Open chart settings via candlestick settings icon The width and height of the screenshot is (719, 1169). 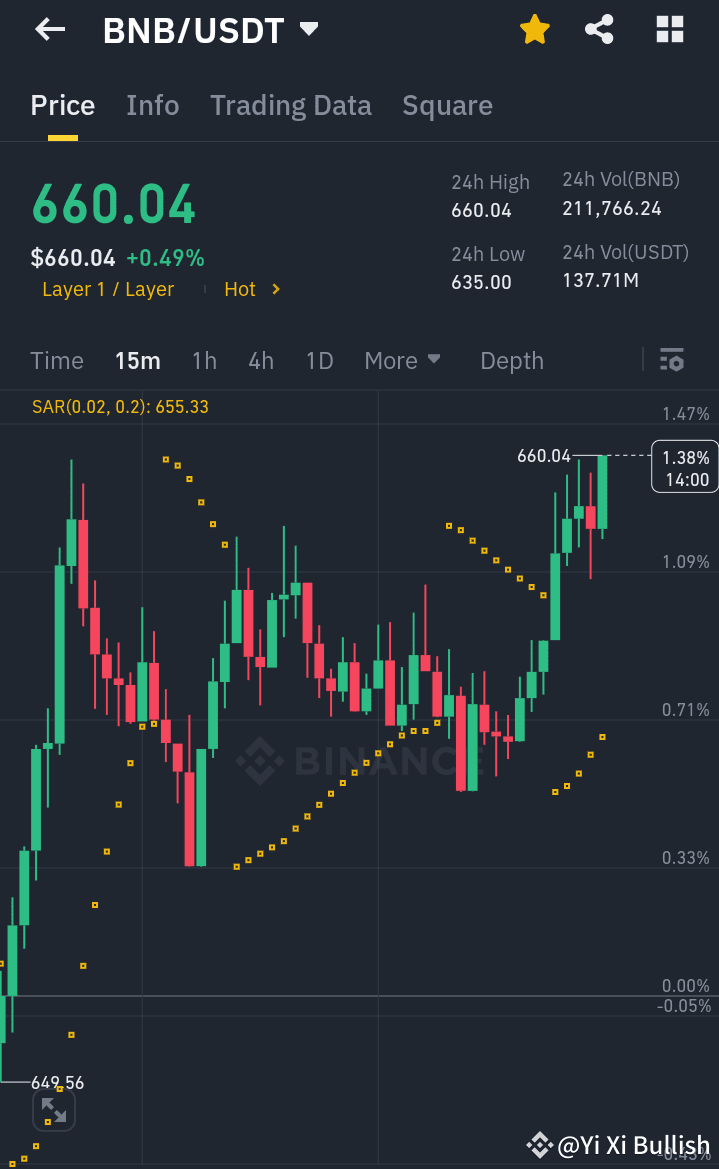(x=672, y=359)
